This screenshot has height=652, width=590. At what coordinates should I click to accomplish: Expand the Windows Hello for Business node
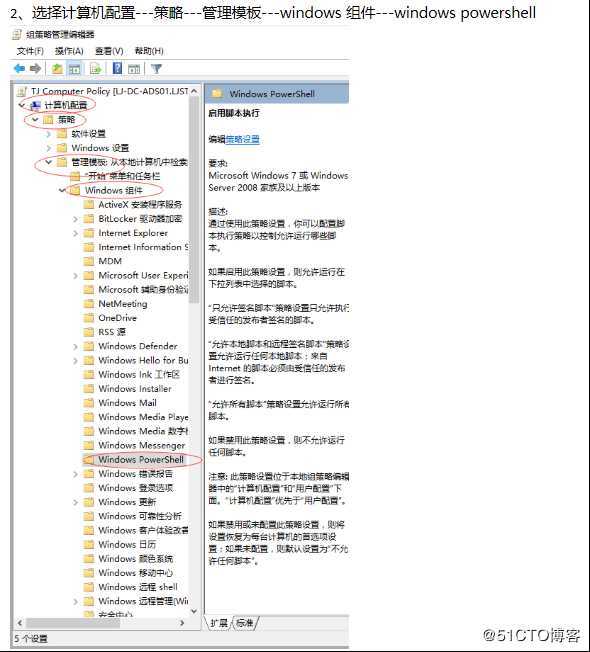tap(75, 361)
